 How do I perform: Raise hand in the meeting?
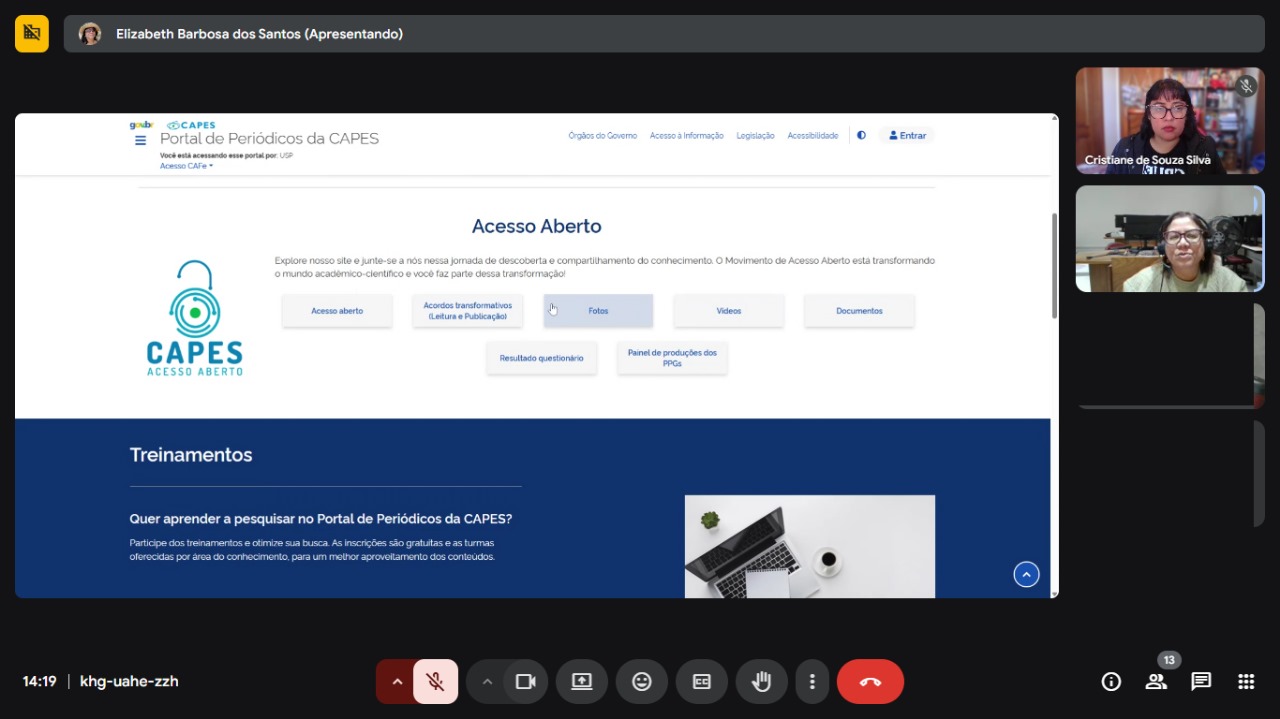pos(762,682)
